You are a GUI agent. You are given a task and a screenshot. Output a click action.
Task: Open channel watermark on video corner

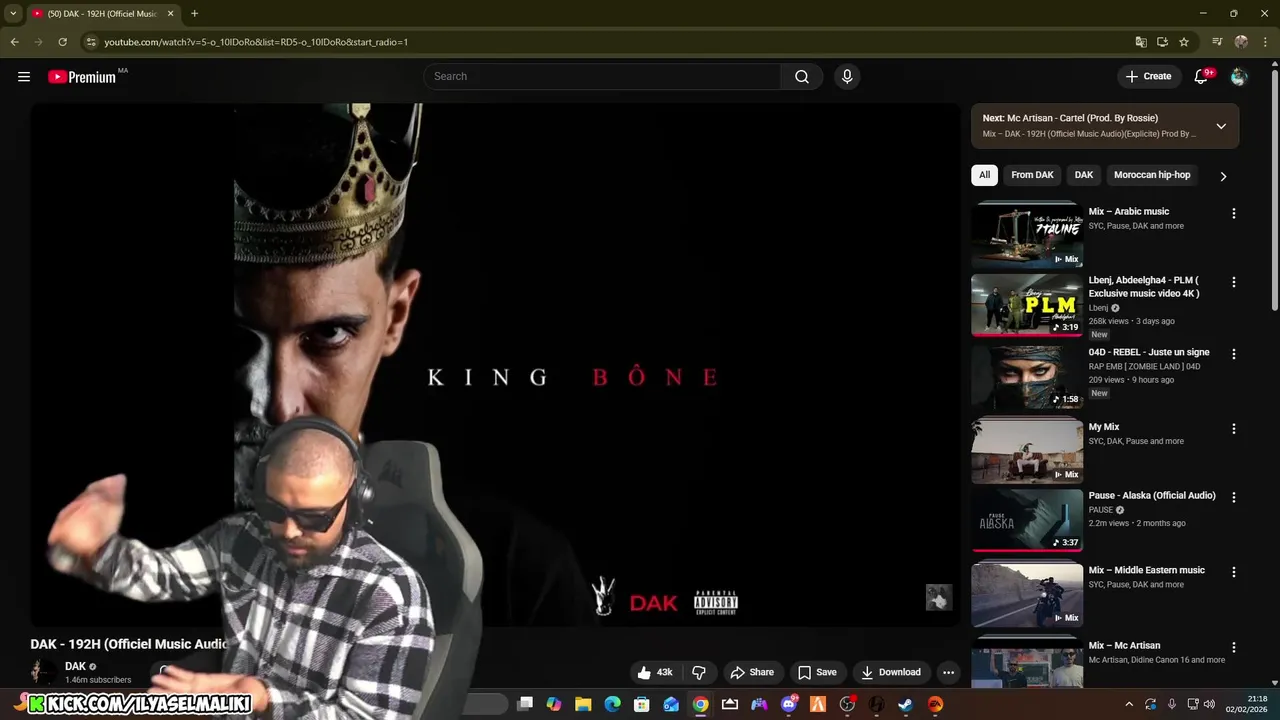[x=938, y=598]
